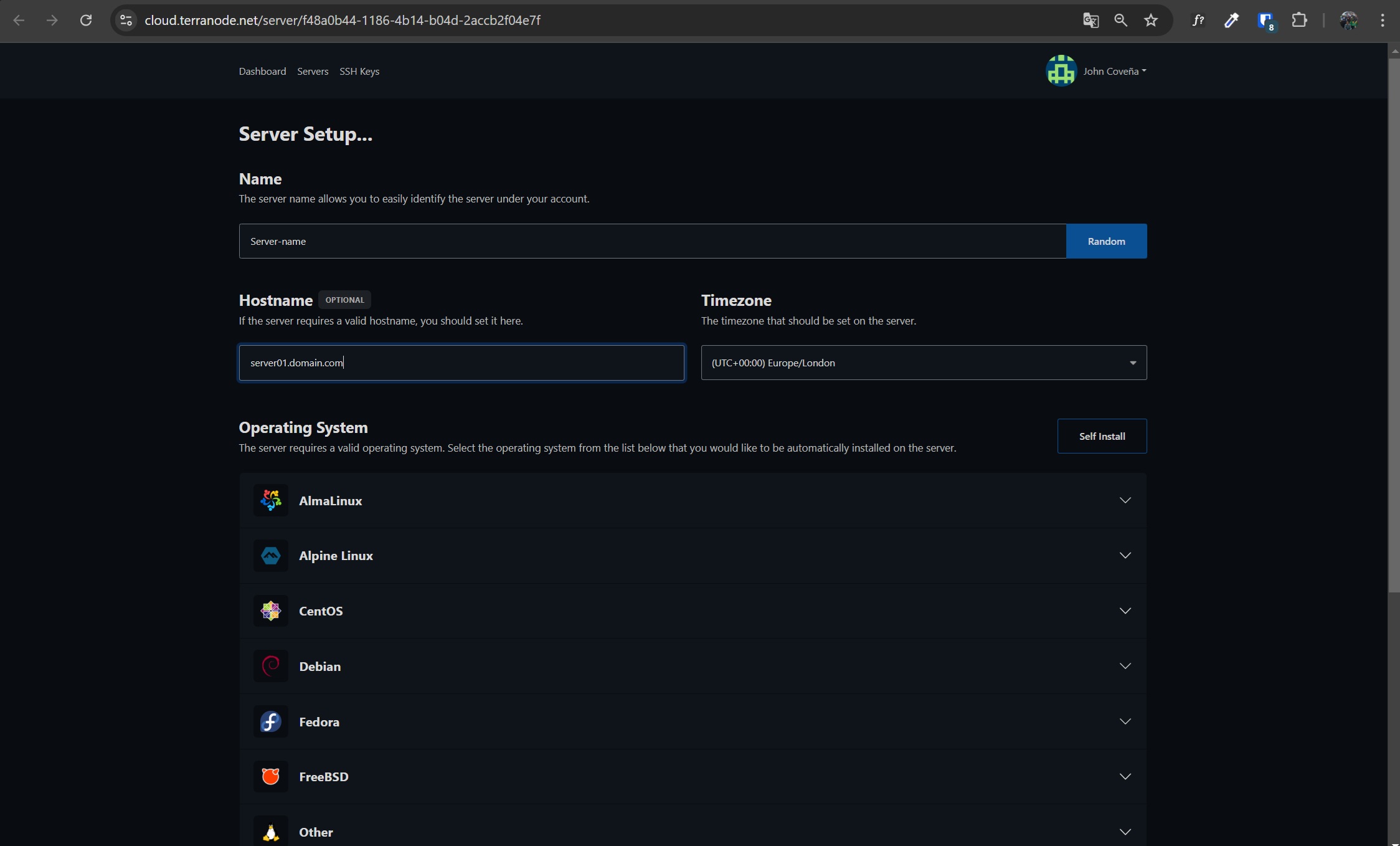1400x846 pixels.
Task: Go to the Dashboard nav item
Action: click(x=262, y=71)
